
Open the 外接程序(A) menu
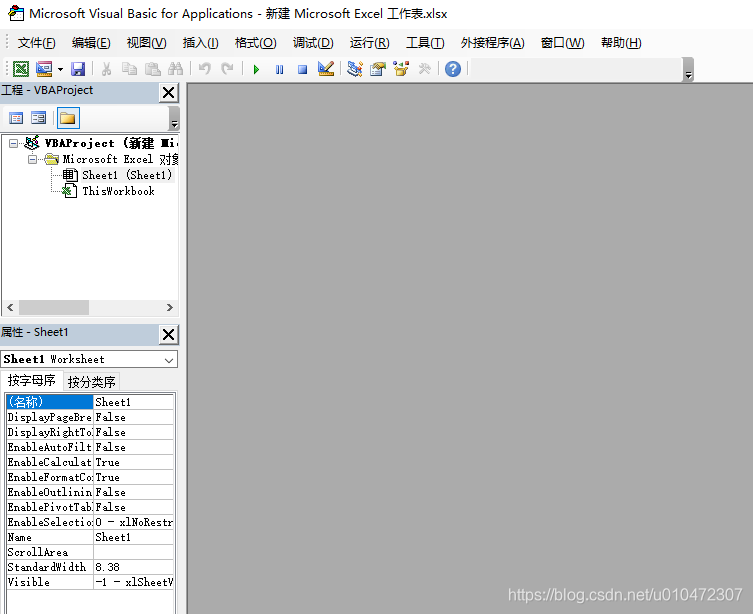pyautogui.click(x=492, y=43)
